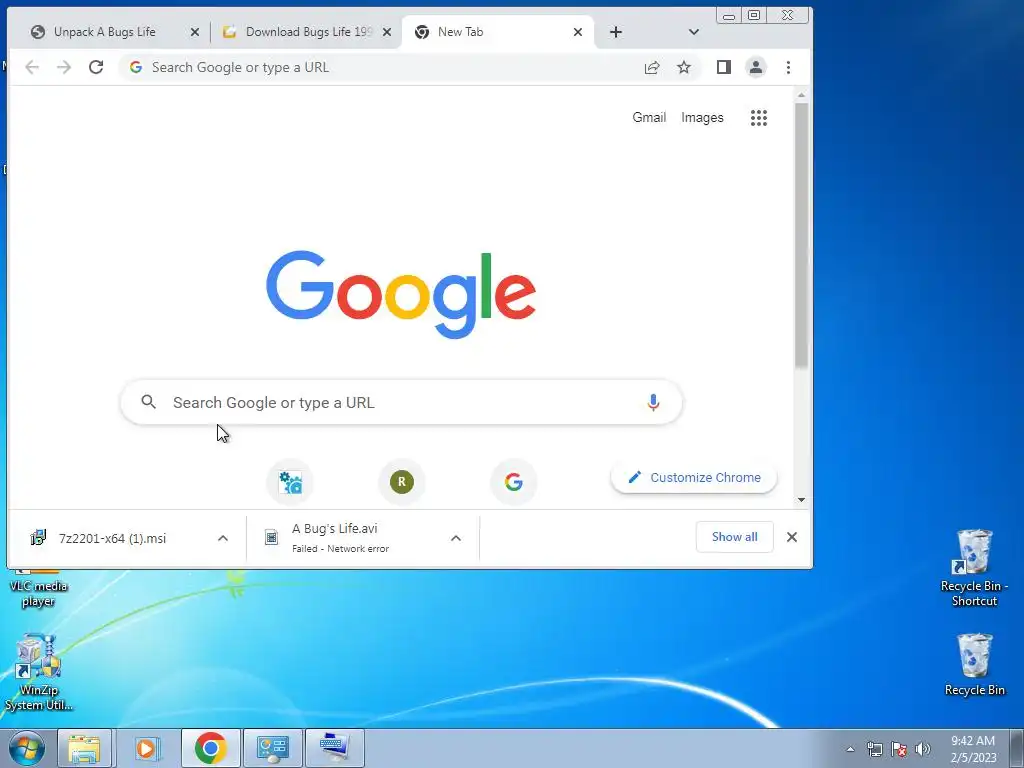Open the control panel taskbar icon

(273, 748)
